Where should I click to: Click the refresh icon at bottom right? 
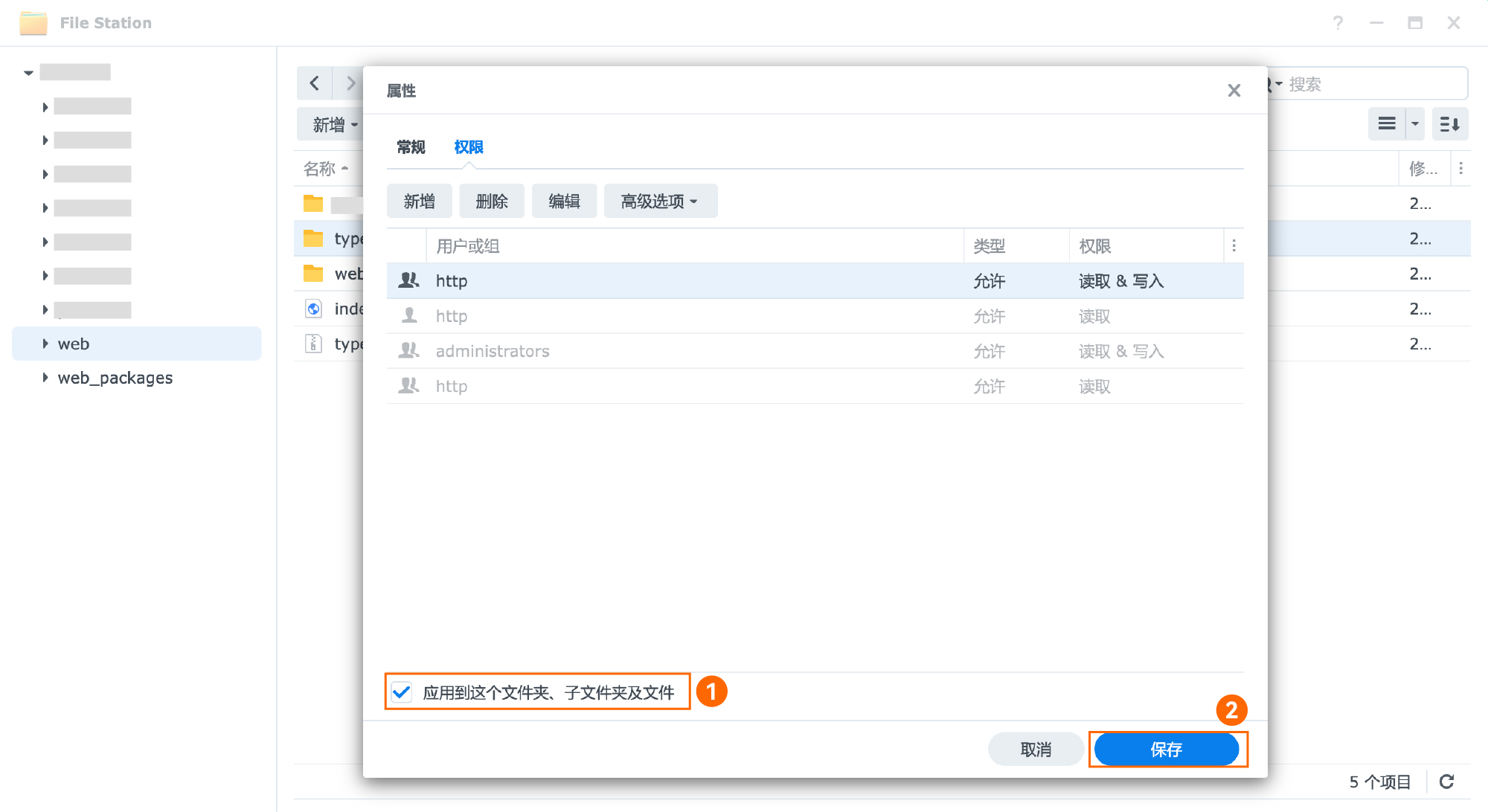[x=1446, y=782]
